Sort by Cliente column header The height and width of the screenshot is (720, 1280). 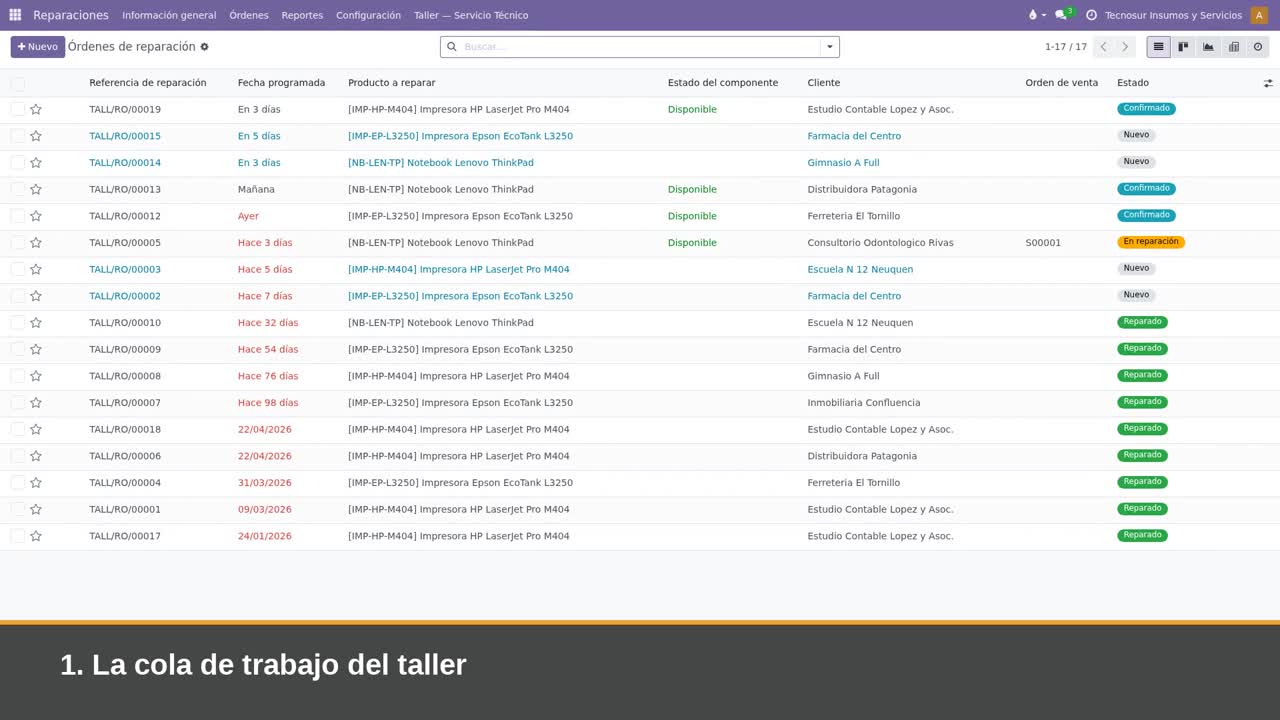(x=824, y=83)
